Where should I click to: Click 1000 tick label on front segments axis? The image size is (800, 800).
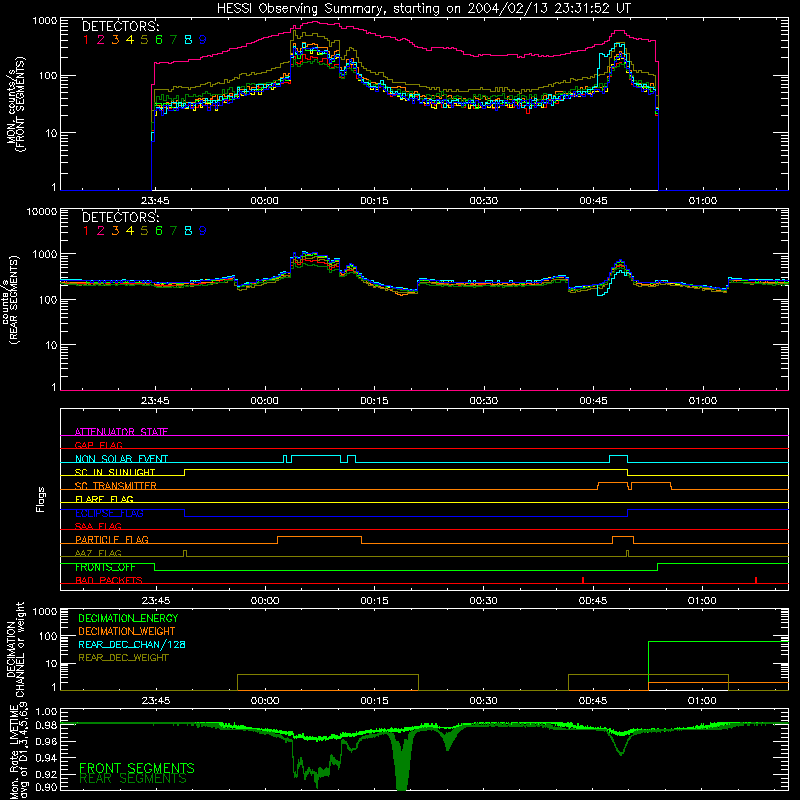tap(45, 21)
